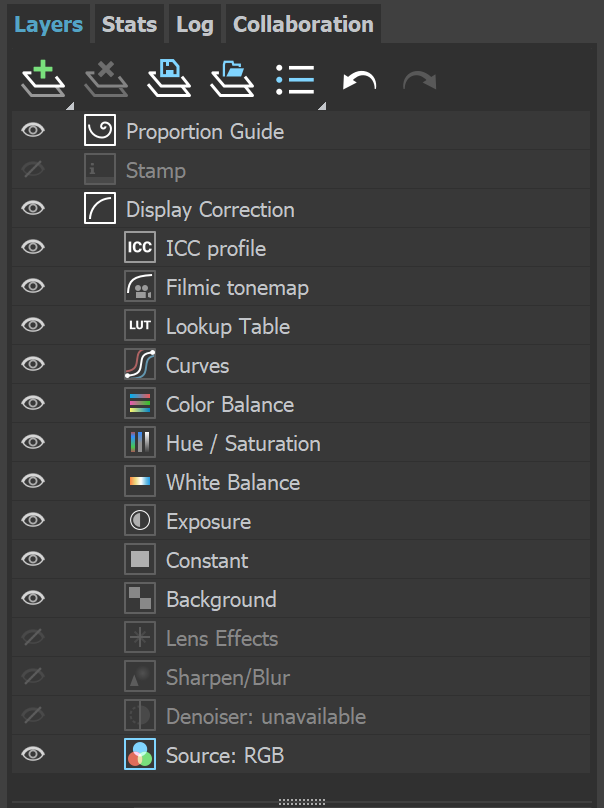Select the Exposure layer name
Image resolution: width=604 pixels, height=808 pixels.
(208, 521)
